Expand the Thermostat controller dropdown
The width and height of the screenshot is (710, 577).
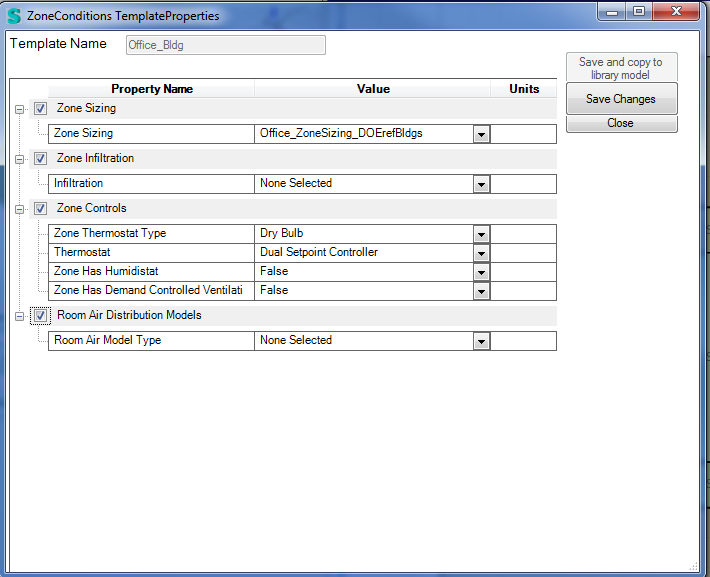pyautogui.click(x=481, y=253)
